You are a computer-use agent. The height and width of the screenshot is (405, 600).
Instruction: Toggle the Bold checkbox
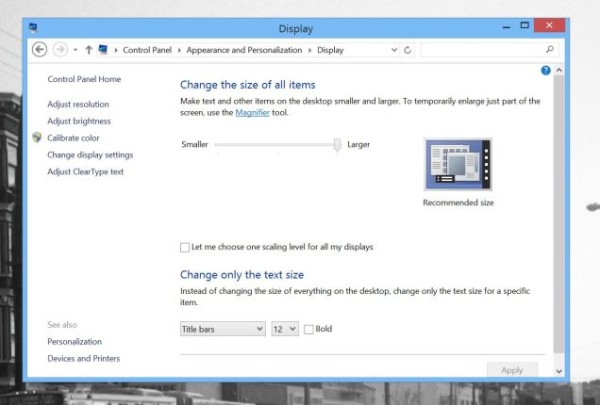(x=309, y=329)
